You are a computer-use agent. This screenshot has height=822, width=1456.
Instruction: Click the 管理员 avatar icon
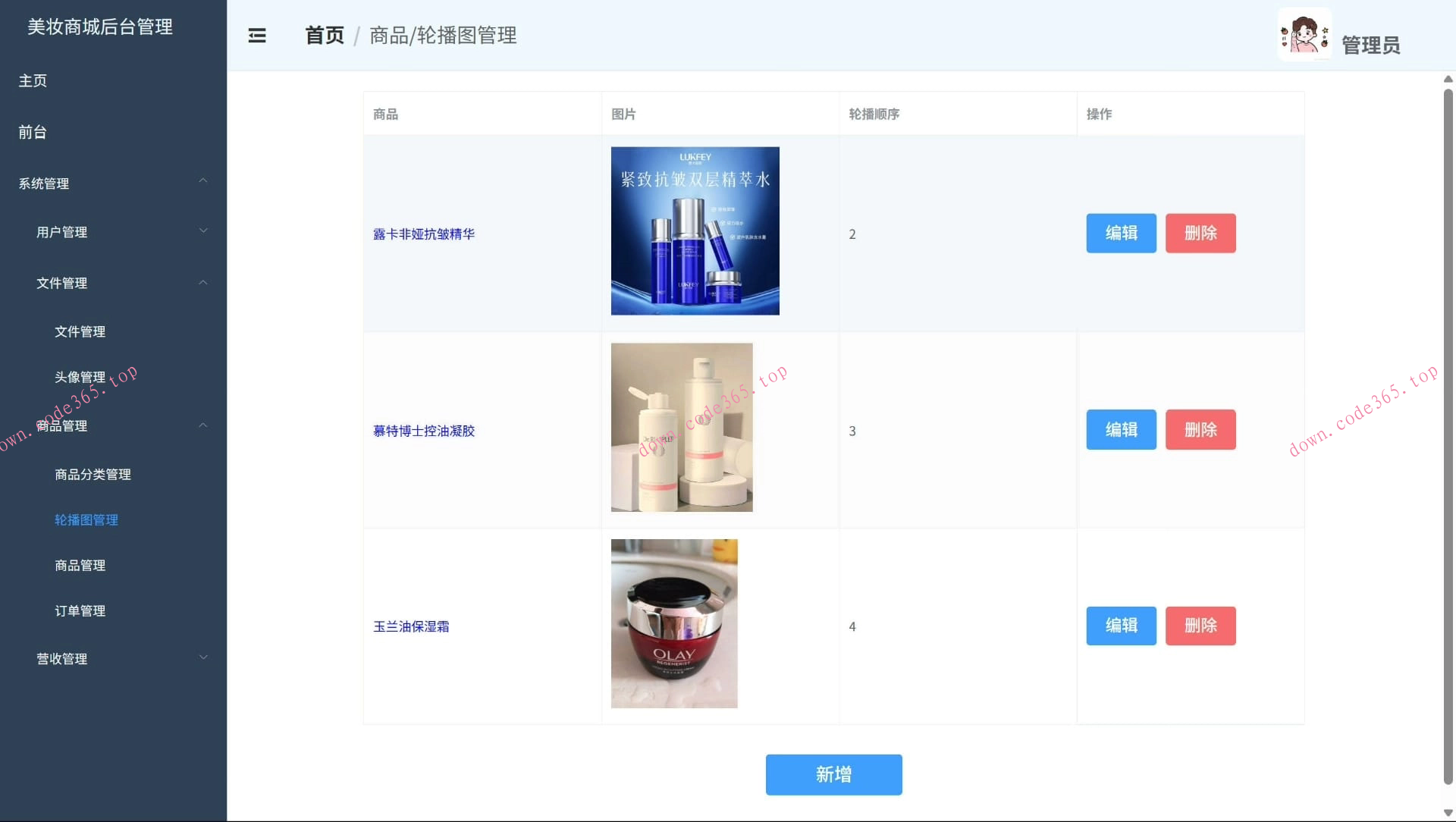click(x=1304, y=33)
